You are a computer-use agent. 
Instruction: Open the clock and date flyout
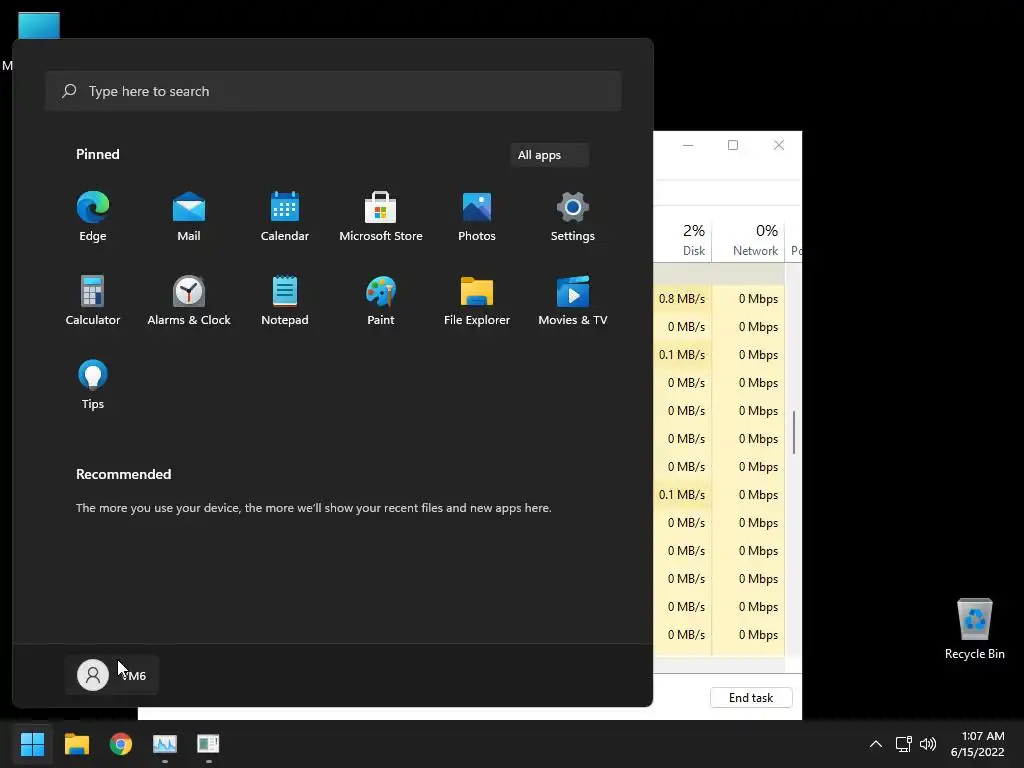tap(978, 744)
